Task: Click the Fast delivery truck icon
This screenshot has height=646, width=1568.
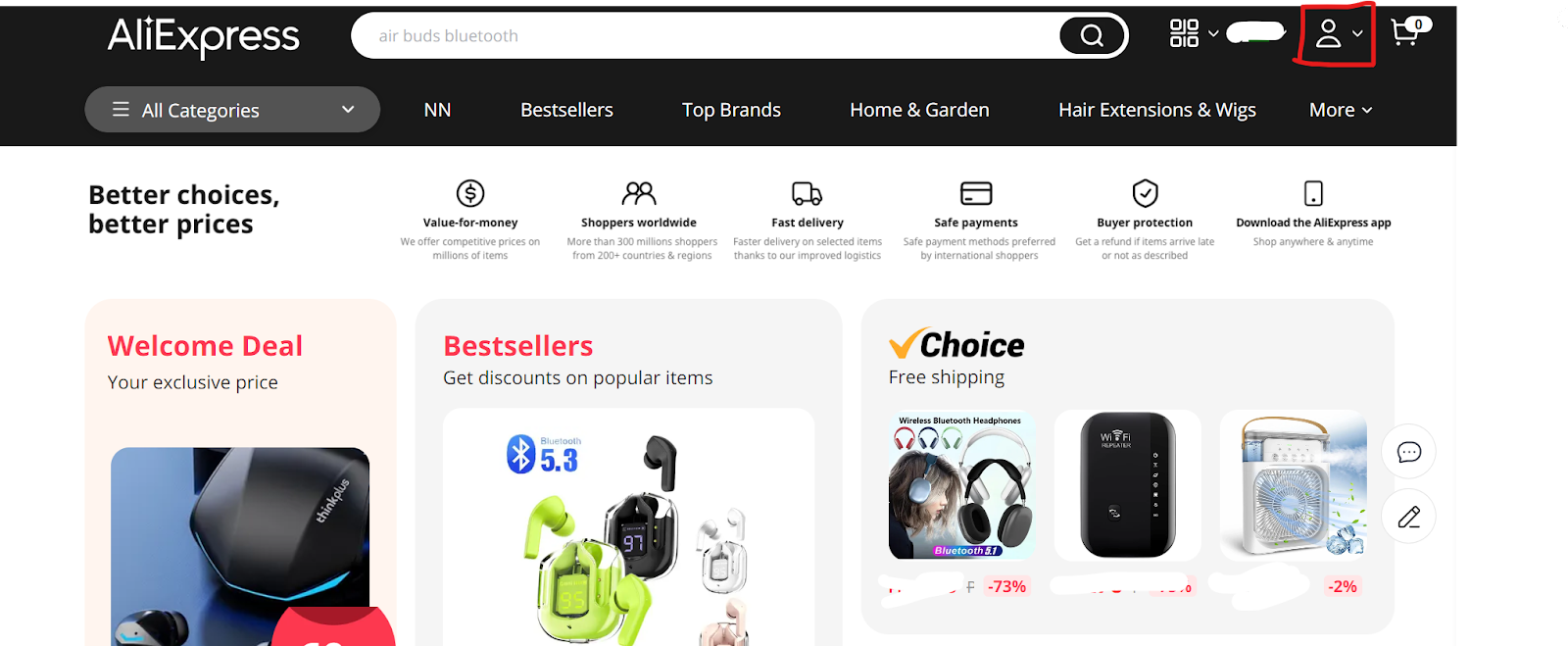Action: pos(807,193)
